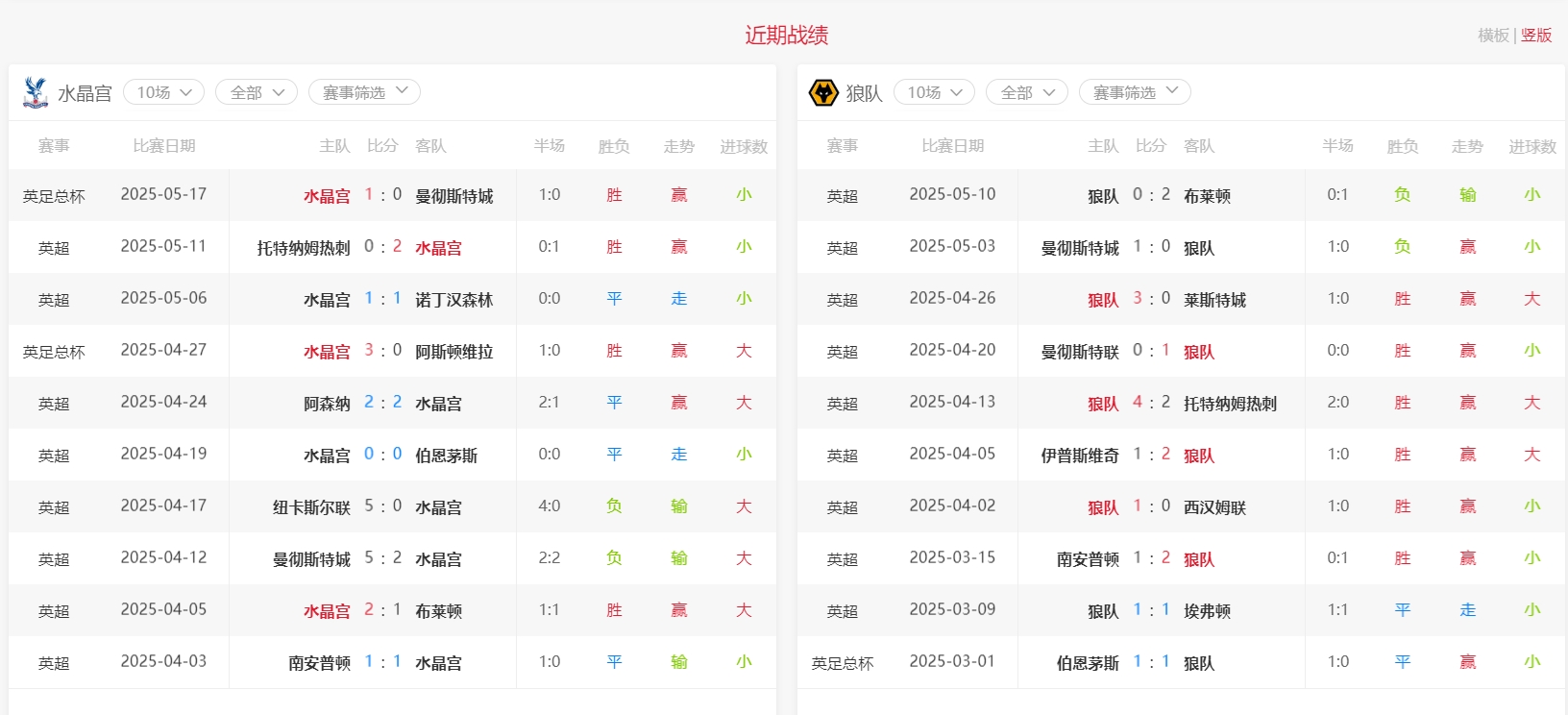Open 纽卡斯尔联 team link in 5:0 match

point(311,507)
